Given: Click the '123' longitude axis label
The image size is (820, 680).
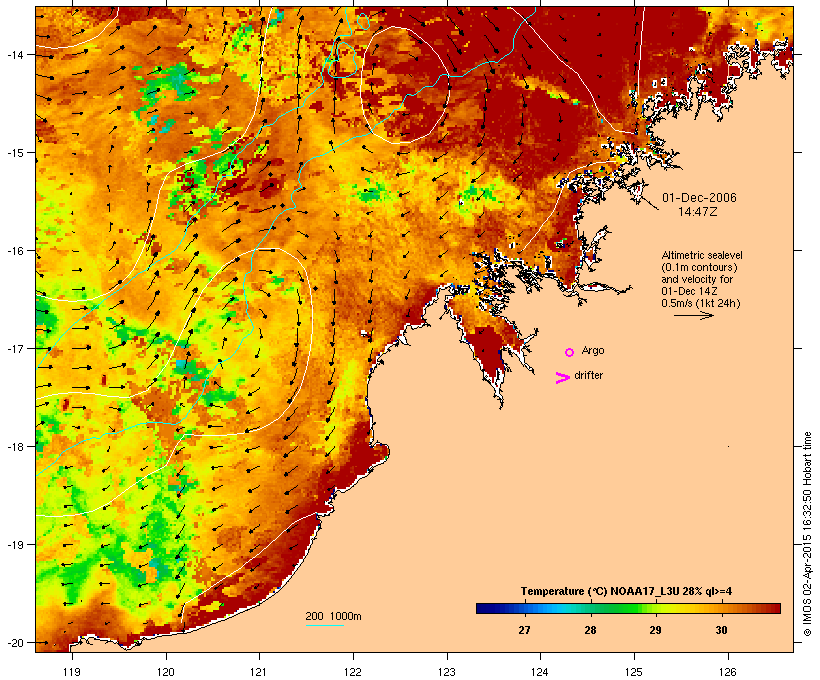Looking at the screenshot, I should pyautogui.click(x=447, y=672).
